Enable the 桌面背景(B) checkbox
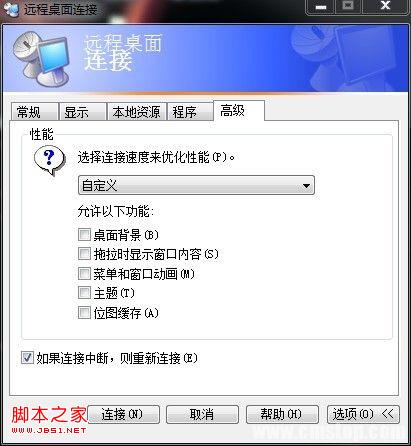This screenshot has height=446, width=411. [x=84, y=235]
